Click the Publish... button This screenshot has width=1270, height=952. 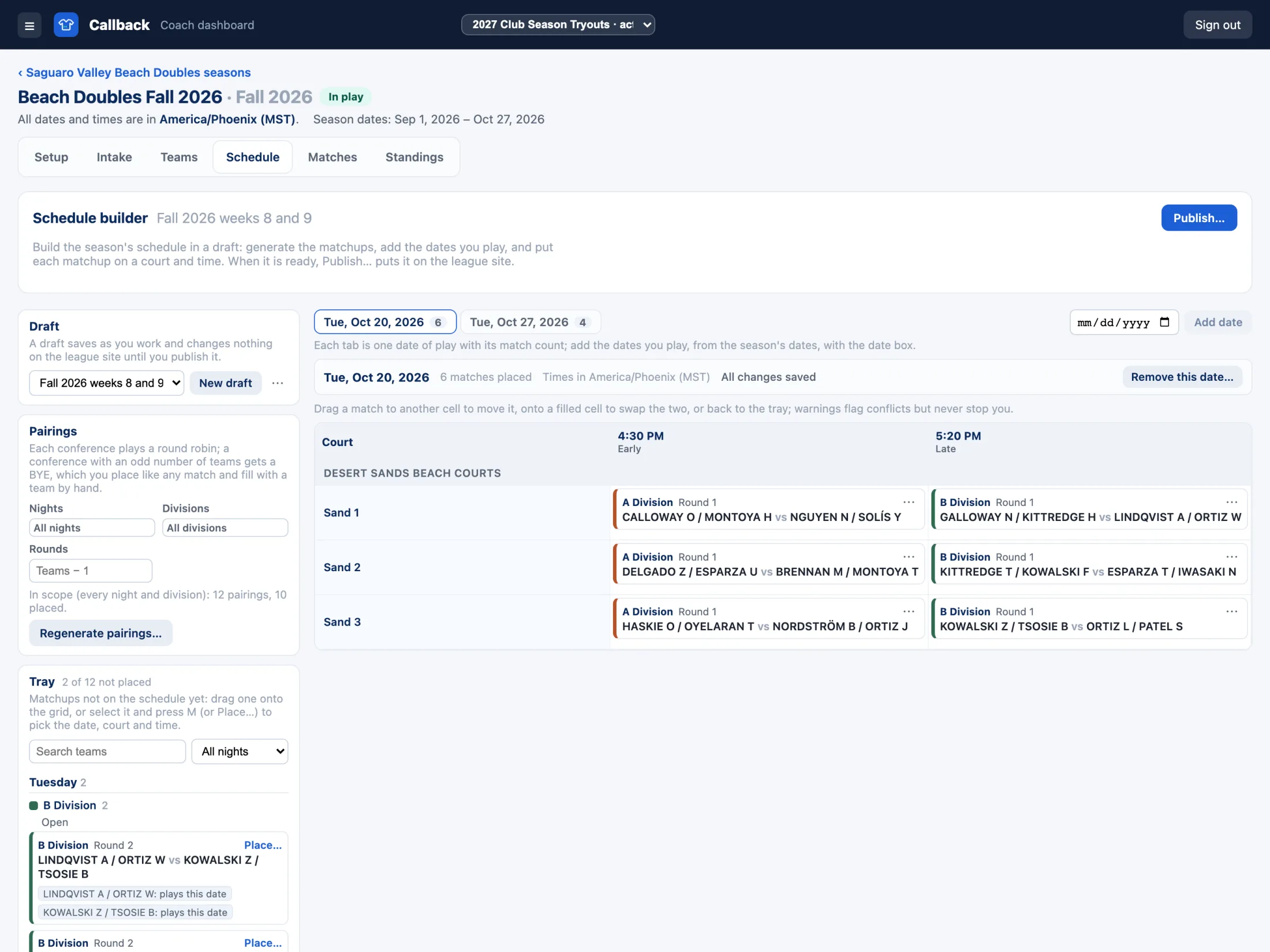click(1199, 218)
